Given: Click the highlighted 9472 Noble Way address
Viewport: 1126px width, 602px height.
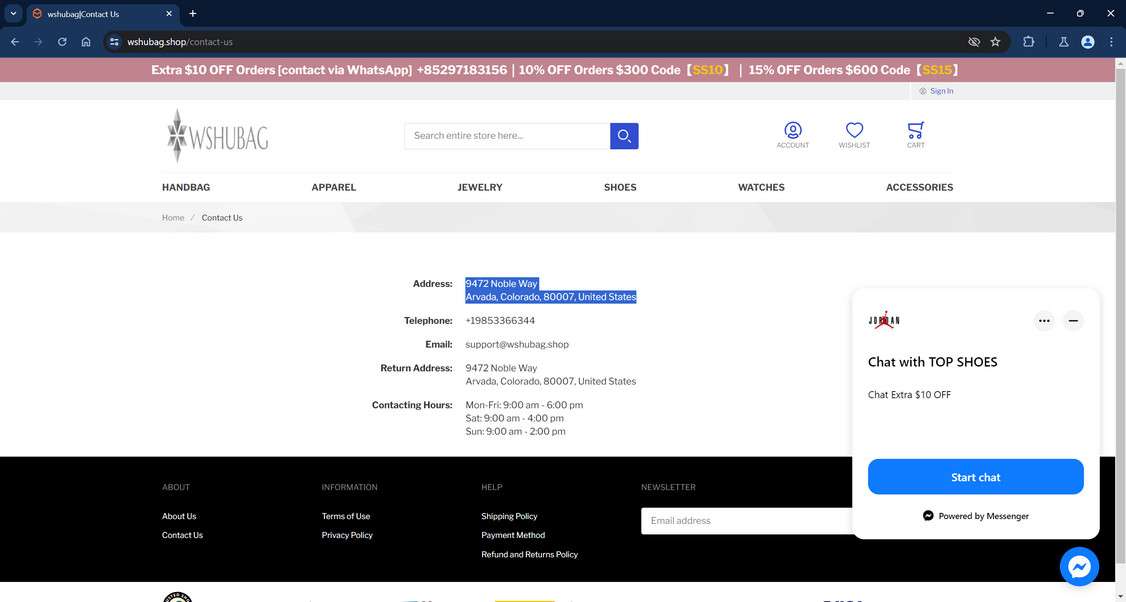Looking at the screenshot, I should click(551, 290).
